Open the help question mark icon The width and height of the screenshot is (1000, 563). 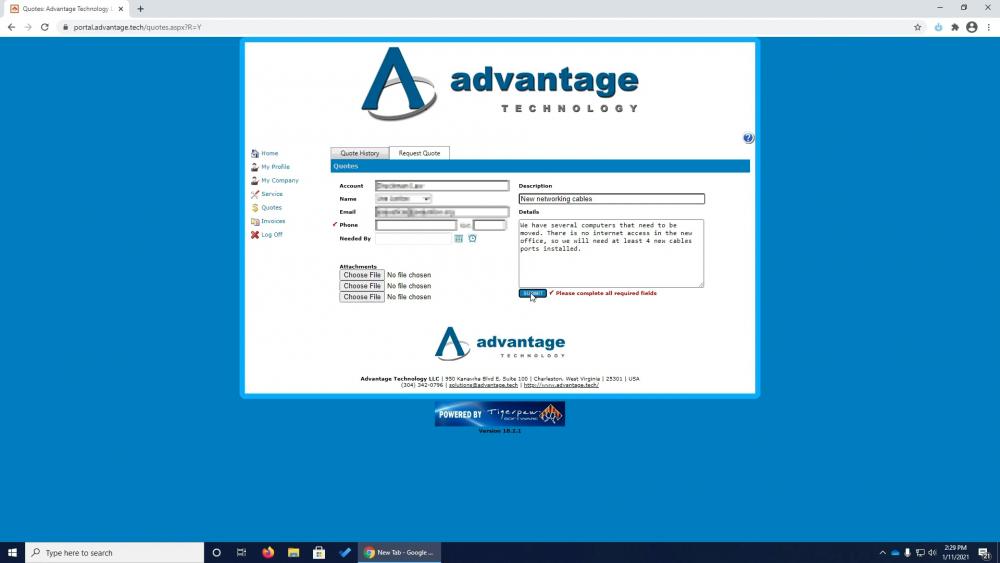[748, 138]
